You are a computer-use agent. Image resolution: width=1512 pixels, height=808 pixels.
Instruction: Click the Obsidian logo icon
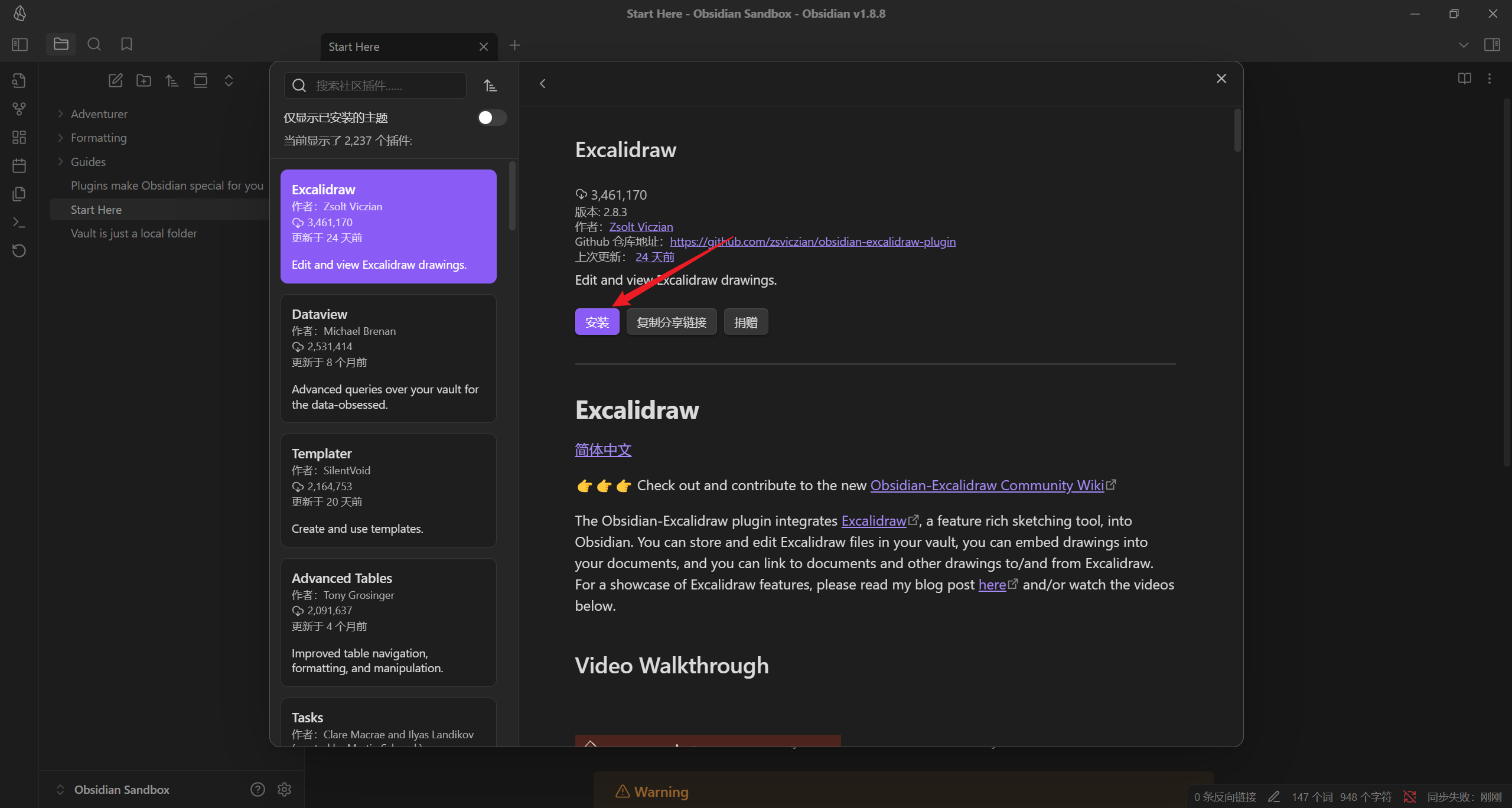pos(19,13)
